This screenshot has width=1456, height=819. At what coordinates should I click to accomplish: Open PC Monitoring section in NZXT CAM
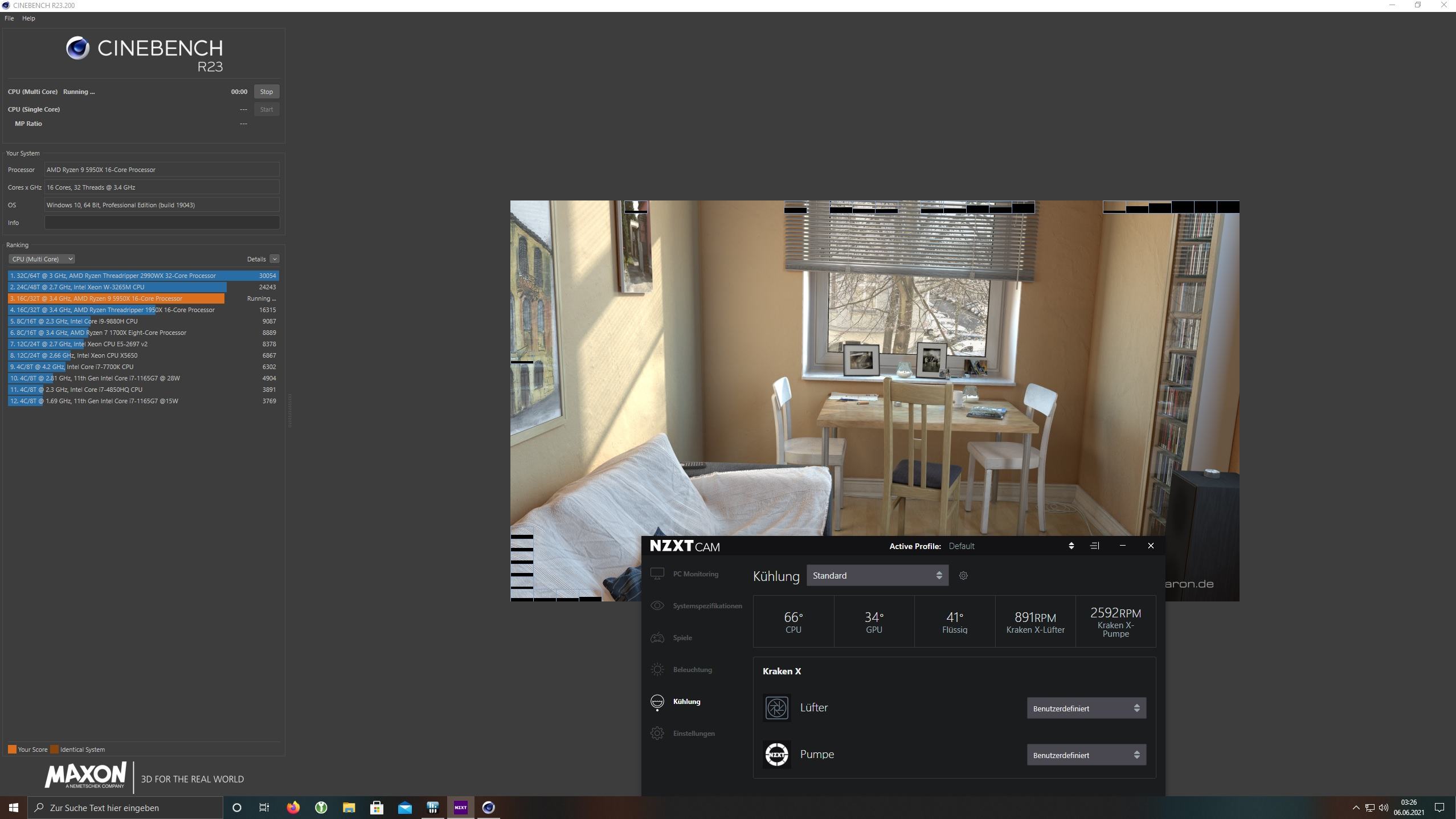[x=685, y=574]
